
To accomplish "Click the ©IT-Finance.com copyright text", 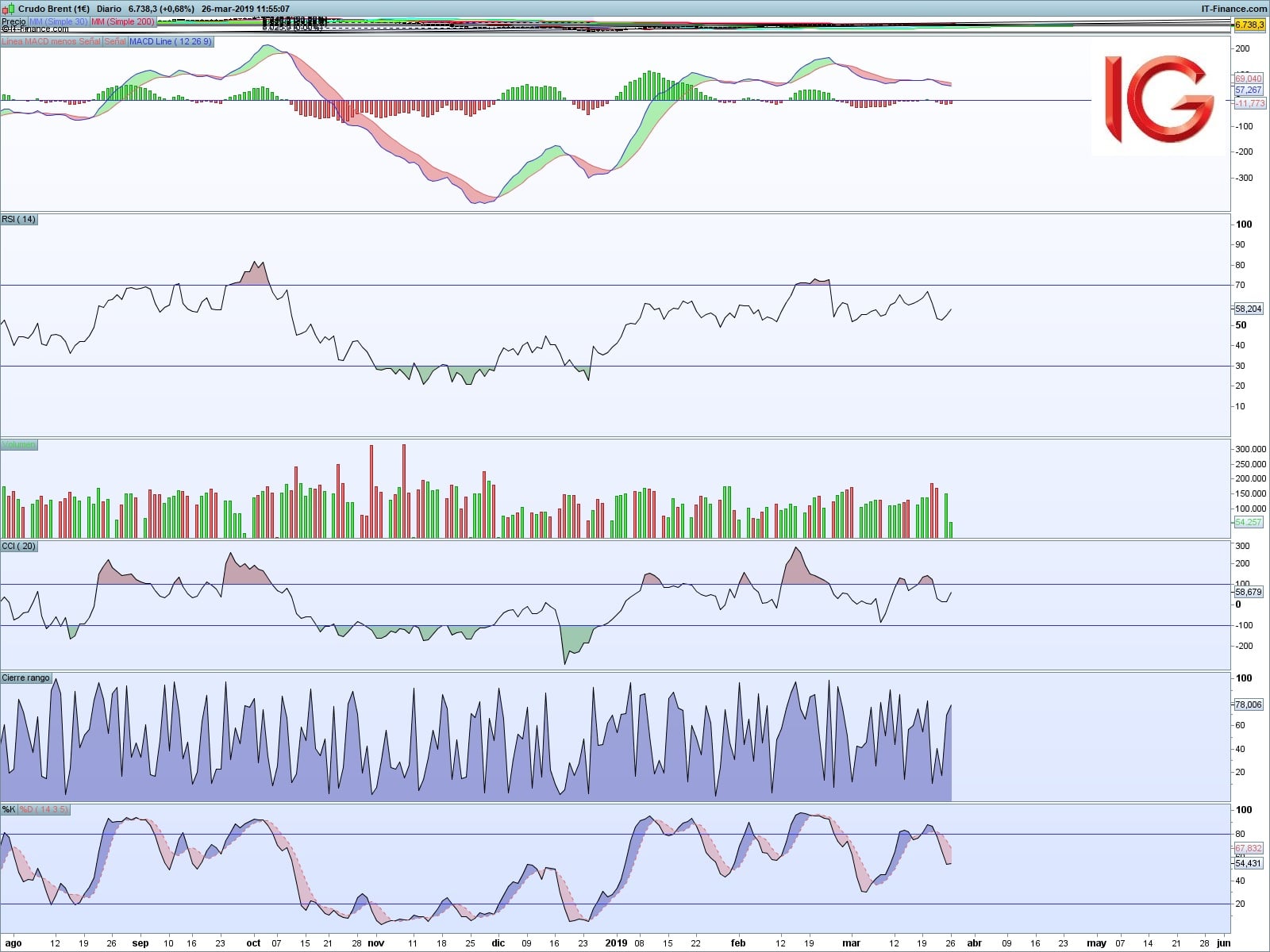I will click(35, 29).
